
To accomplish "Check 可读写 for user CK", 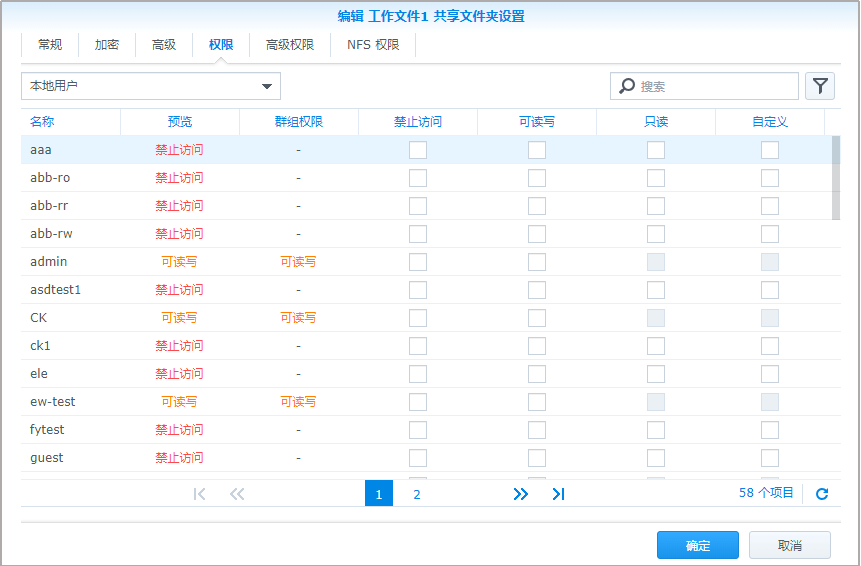I will [537, 318].
